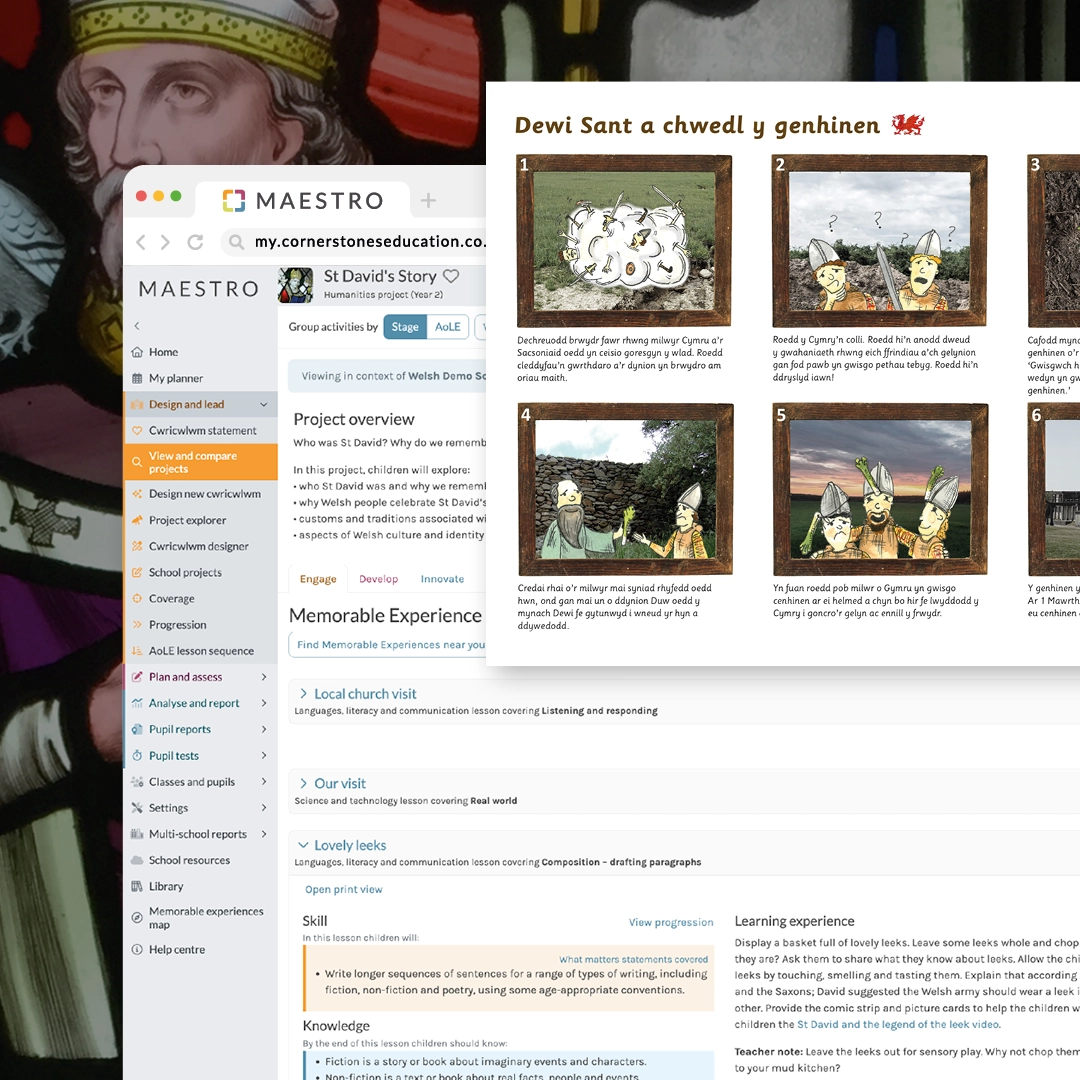Open My planner calendar icon
The image size is (1080, 1080).
tap(137, 378)
